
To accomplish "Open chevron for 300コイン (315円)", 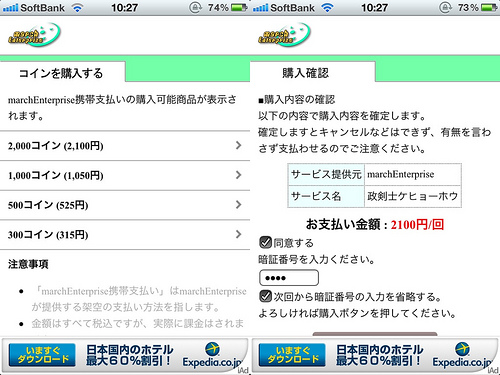I will pos(238,234).
